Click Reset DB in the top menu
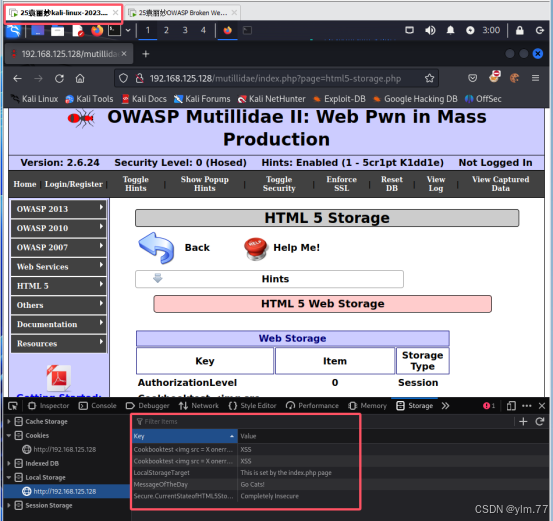This screenshot has height=521, width=553. (391, 184)
